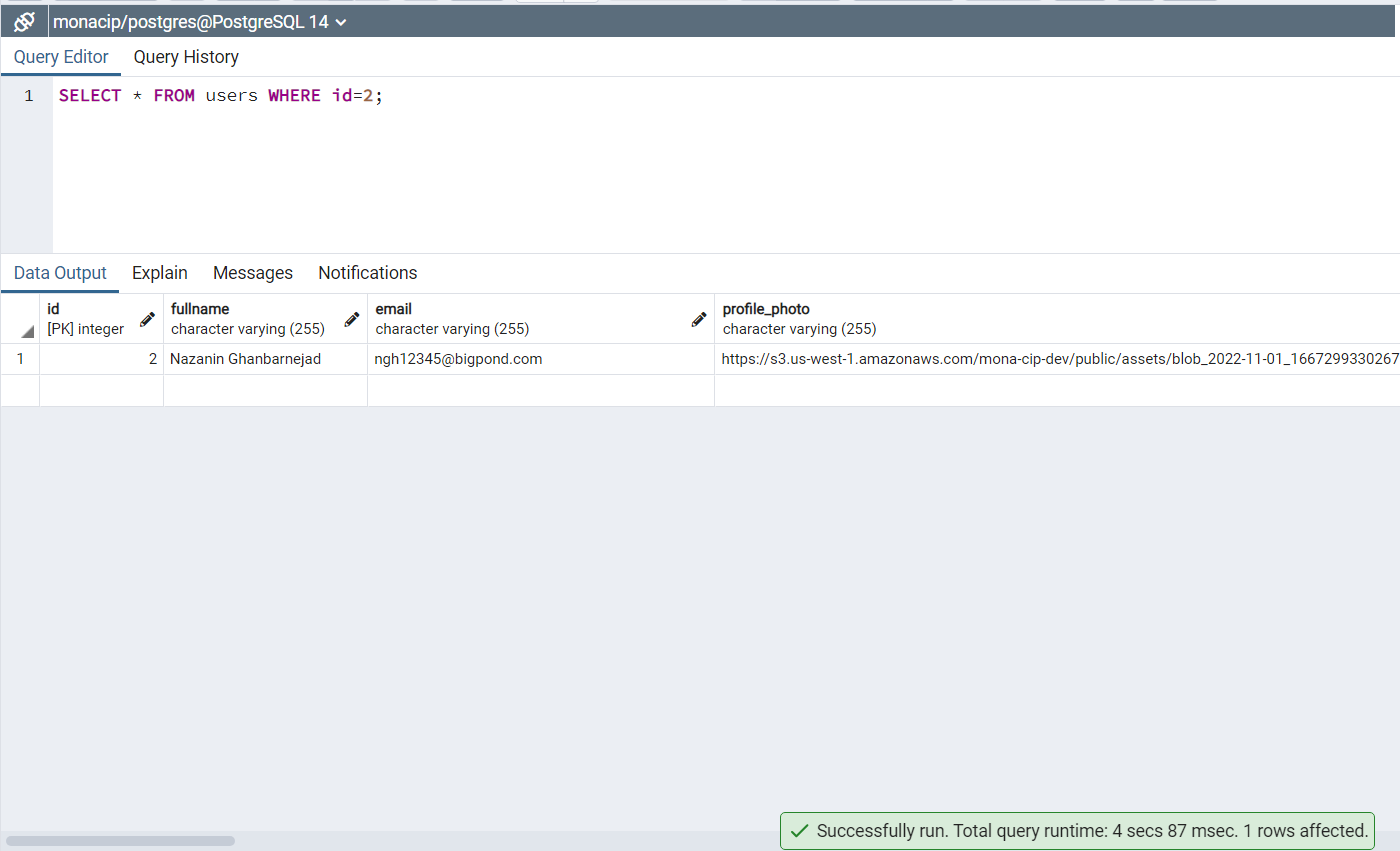Switch to the Query Editor tab
Image resolution: width=1400 pixels, height=851 pixels.
(x=61, y=57)
